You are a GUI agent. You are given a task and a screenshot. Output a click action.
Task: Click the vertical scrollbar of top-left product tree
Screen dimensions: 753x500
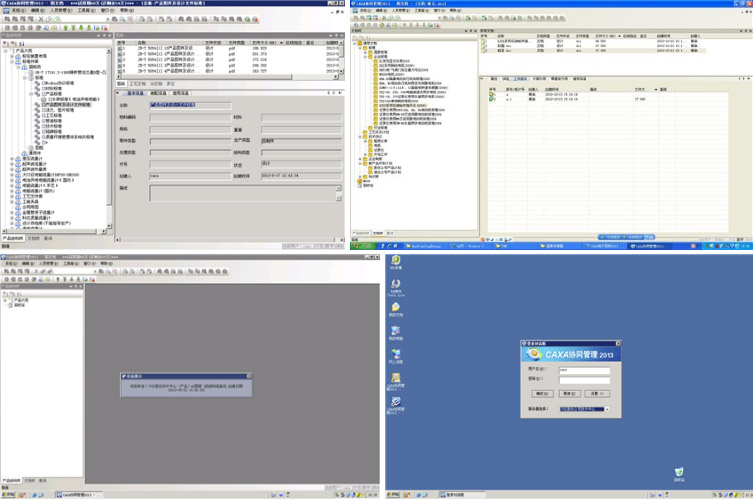[x=110, y=130]
